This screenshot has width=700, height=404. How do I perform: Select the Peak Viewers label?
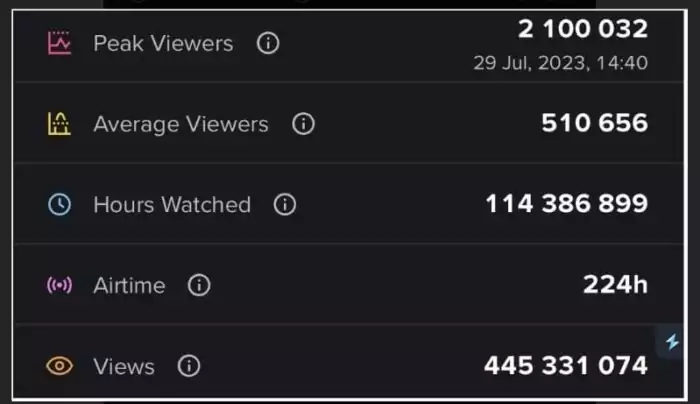click(163, 43)
